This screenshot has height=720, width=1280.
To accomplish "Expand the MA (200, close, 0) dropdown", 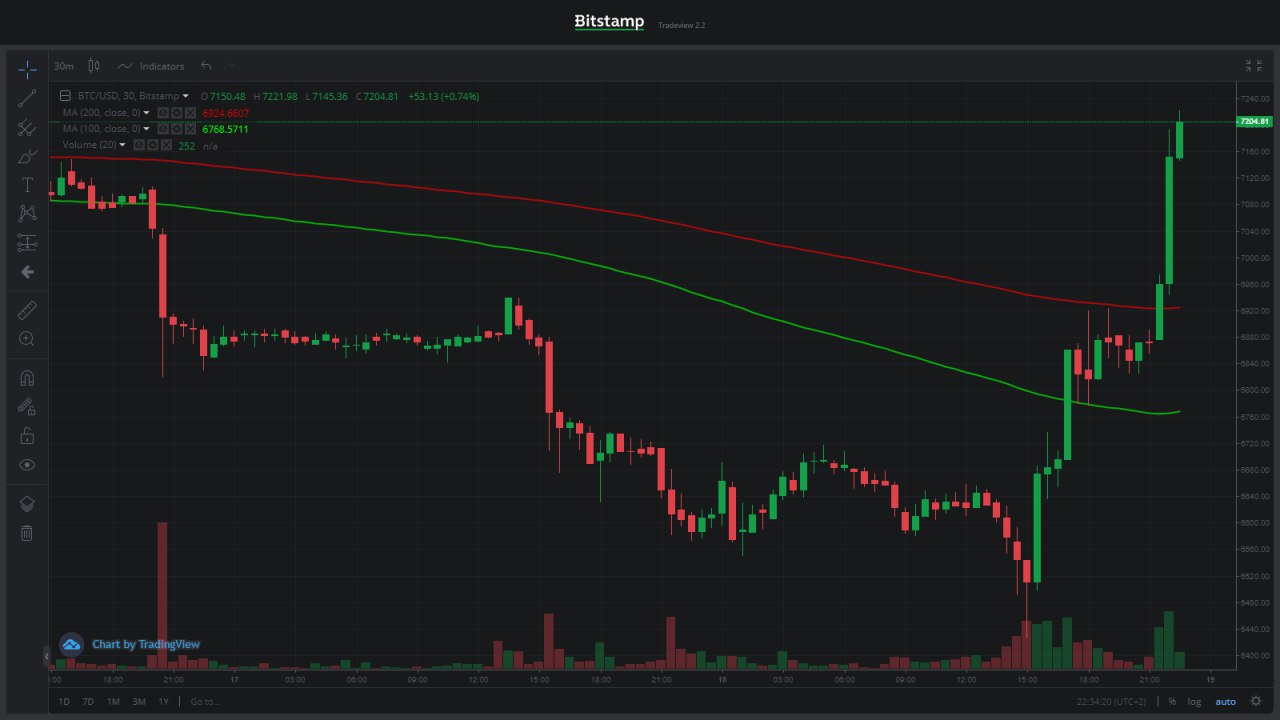I will pos(146,113).
